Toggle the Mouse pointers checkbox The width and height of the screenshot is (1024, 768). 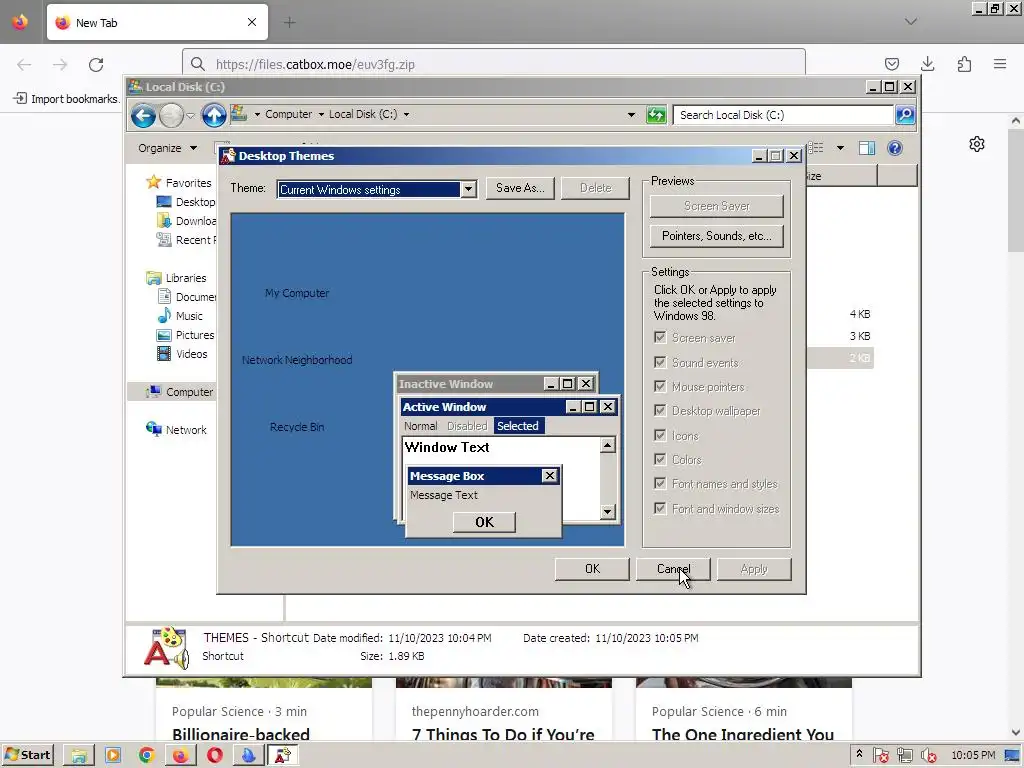(x=660, y=387)
